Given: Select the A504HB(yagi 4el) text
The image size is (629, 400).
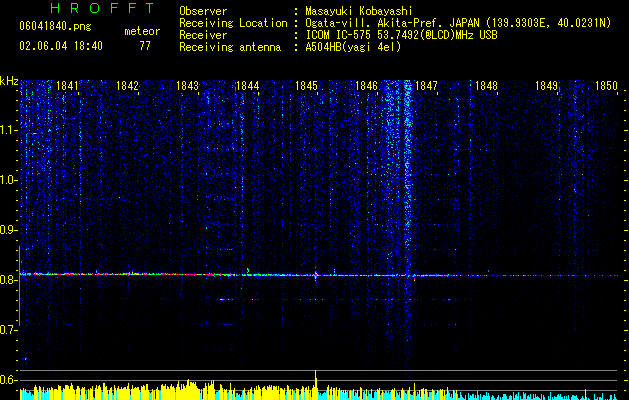Looking at the screenshot, I should pos(353,47).
